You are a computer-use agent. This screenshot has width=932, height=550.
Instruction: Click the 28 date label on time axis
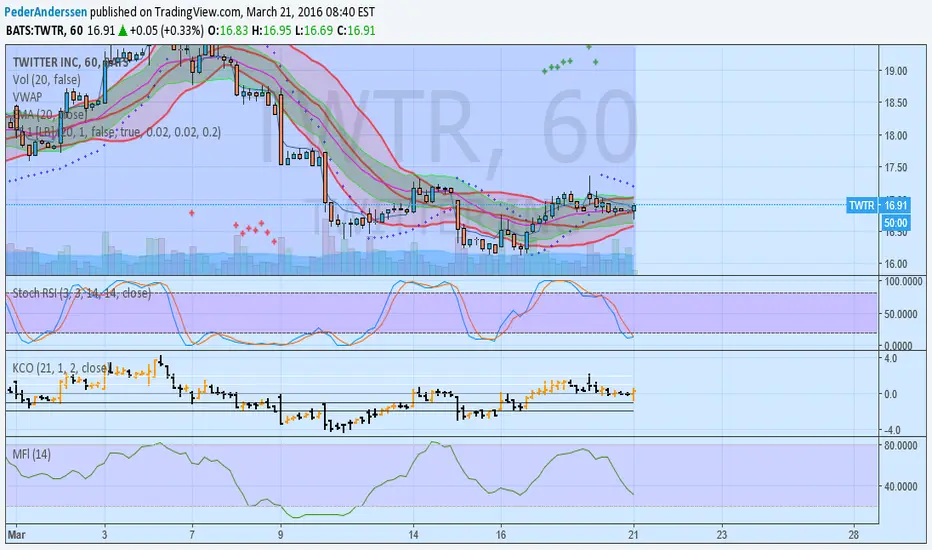tap(854, 535)
